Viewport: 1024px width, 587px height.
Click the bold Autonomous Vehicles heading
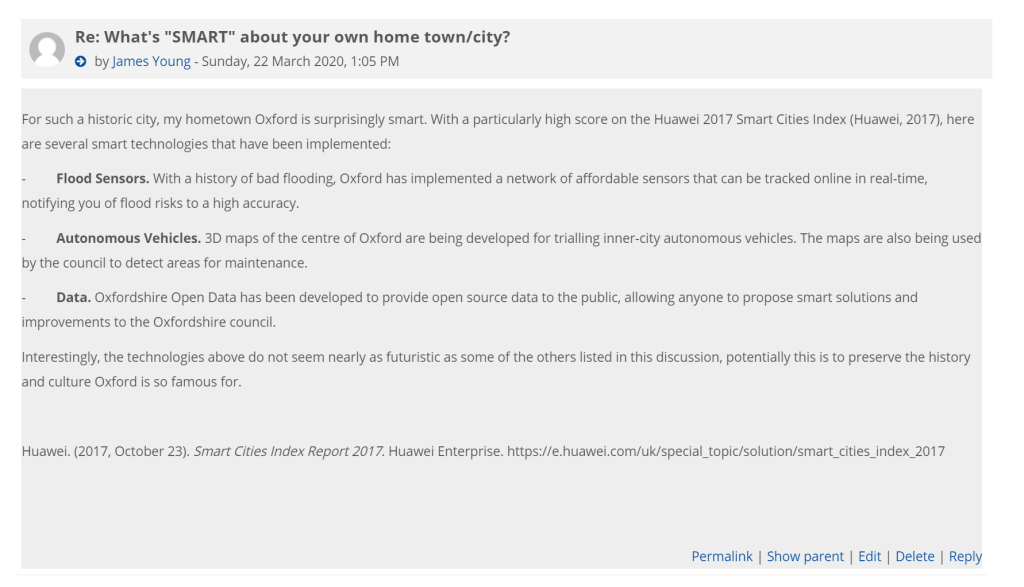click(x=129, y=238)
